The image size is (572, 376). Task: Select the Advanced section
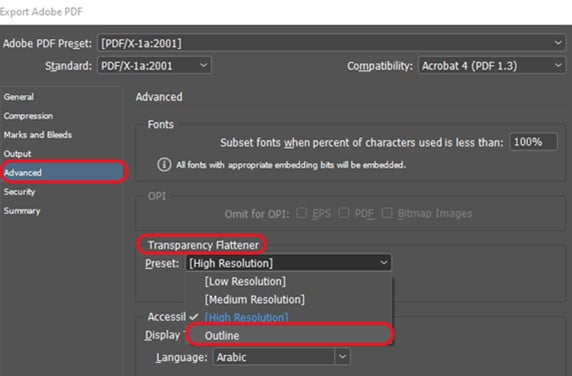click(x=63, y=172)
